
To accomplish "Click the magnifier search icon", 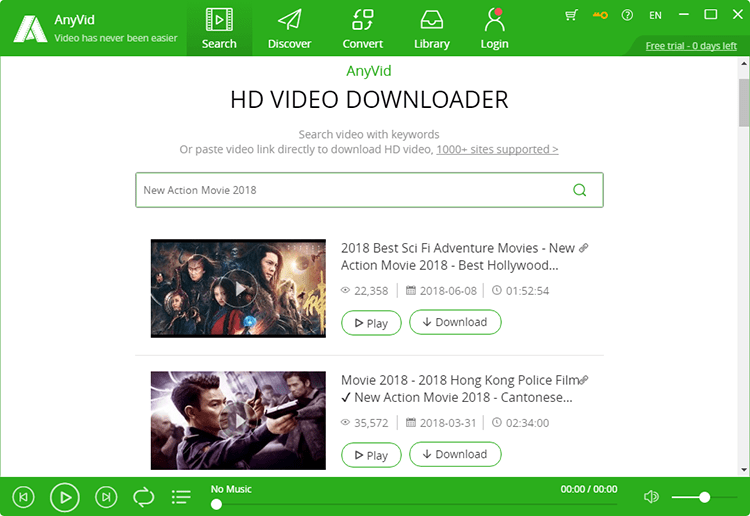I will coord(580,190).
